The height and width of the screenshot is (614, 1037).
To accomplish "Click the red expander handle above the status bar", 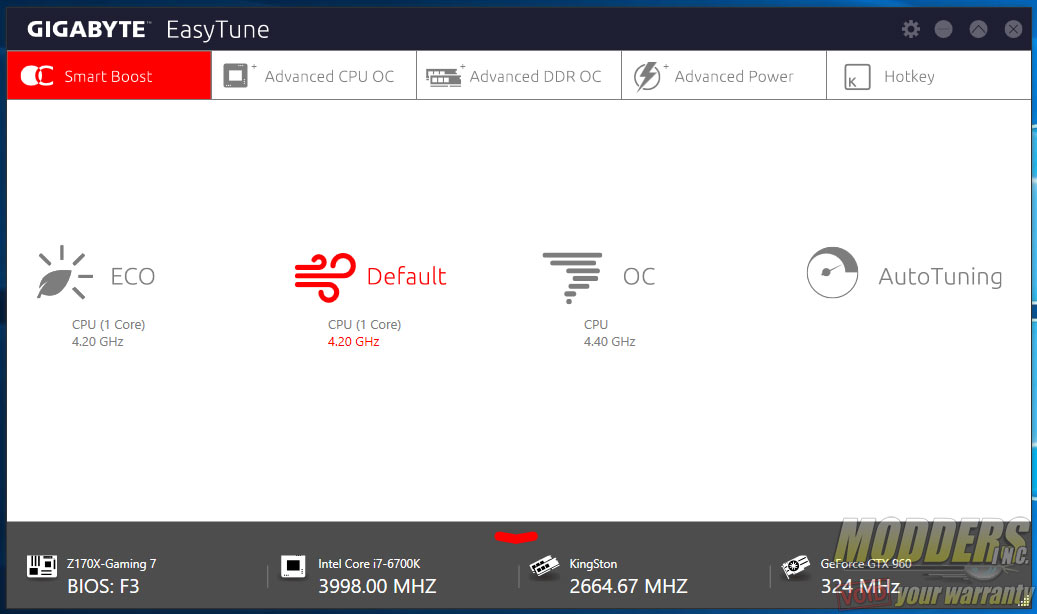I will pyautogui.click(x=516, y=537).
